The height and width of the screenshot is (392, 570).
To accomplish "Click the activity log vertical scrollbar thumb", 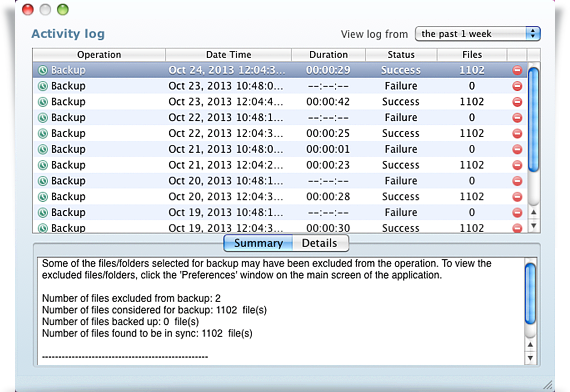I will pos(533,119).
